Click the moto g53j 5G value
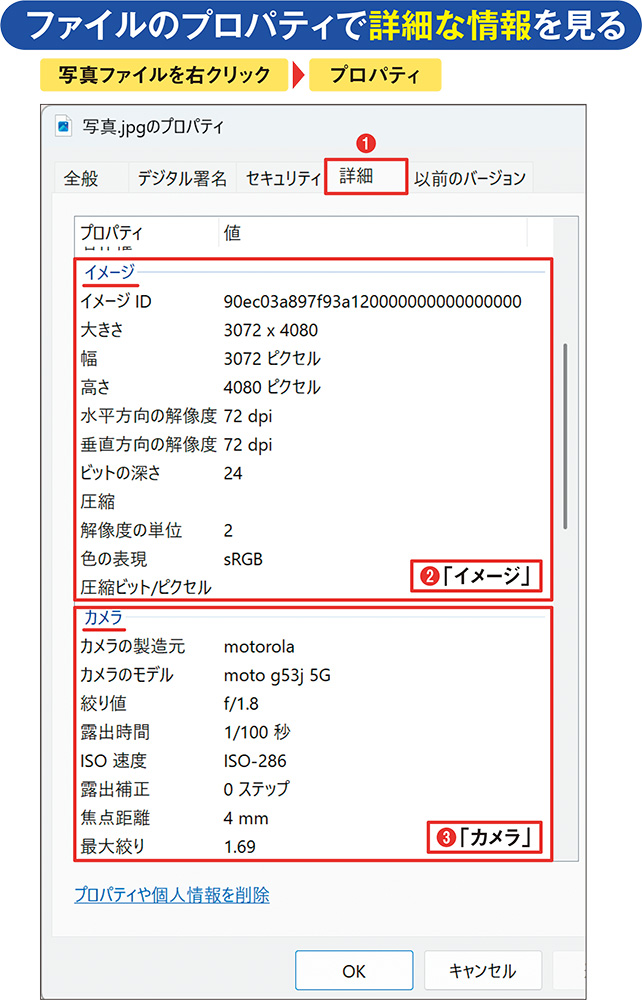Viewport: 642px width, 1000px height. click(x=277, y=675)
